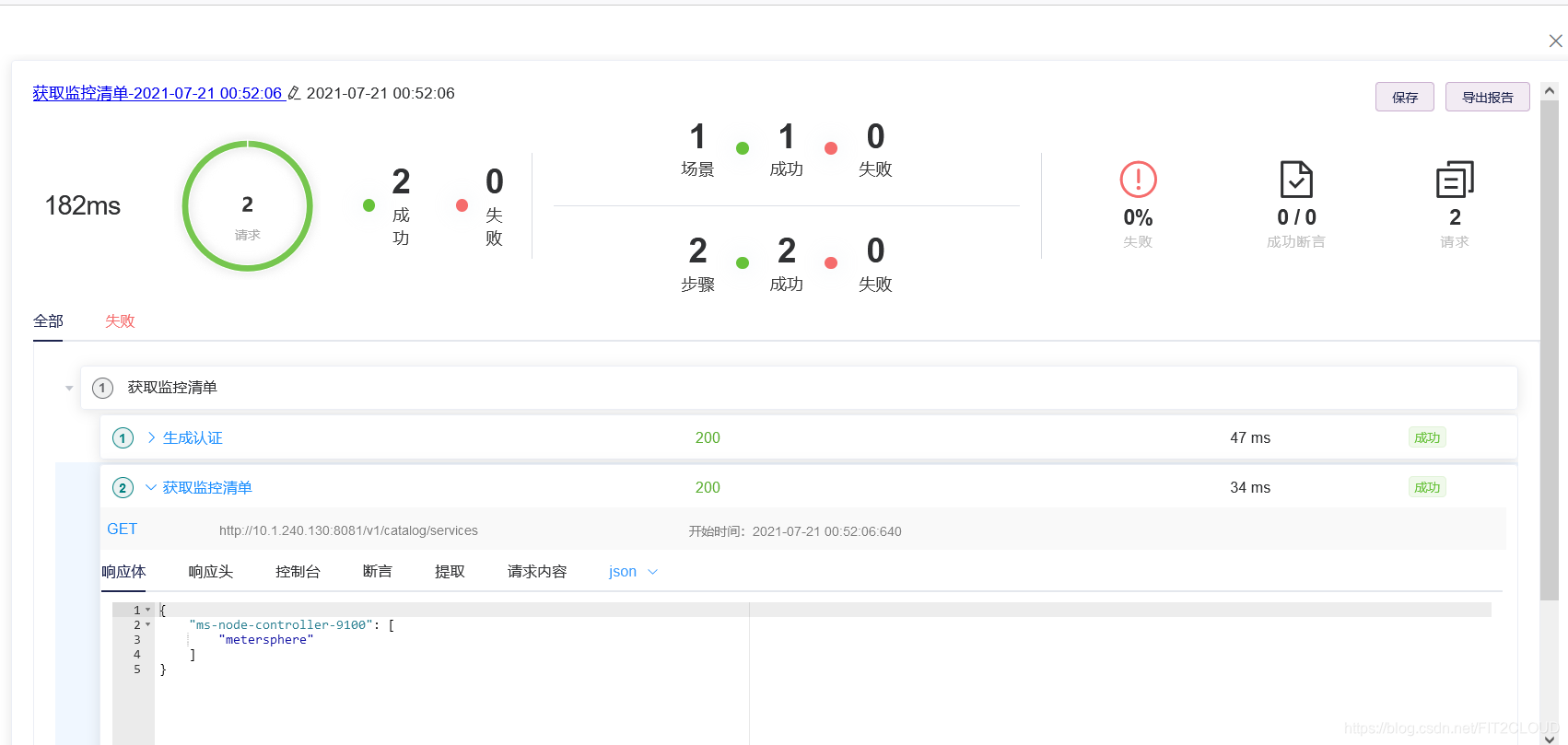
Task: Click the 182ms total time text
Action: (x=83, y=205)
